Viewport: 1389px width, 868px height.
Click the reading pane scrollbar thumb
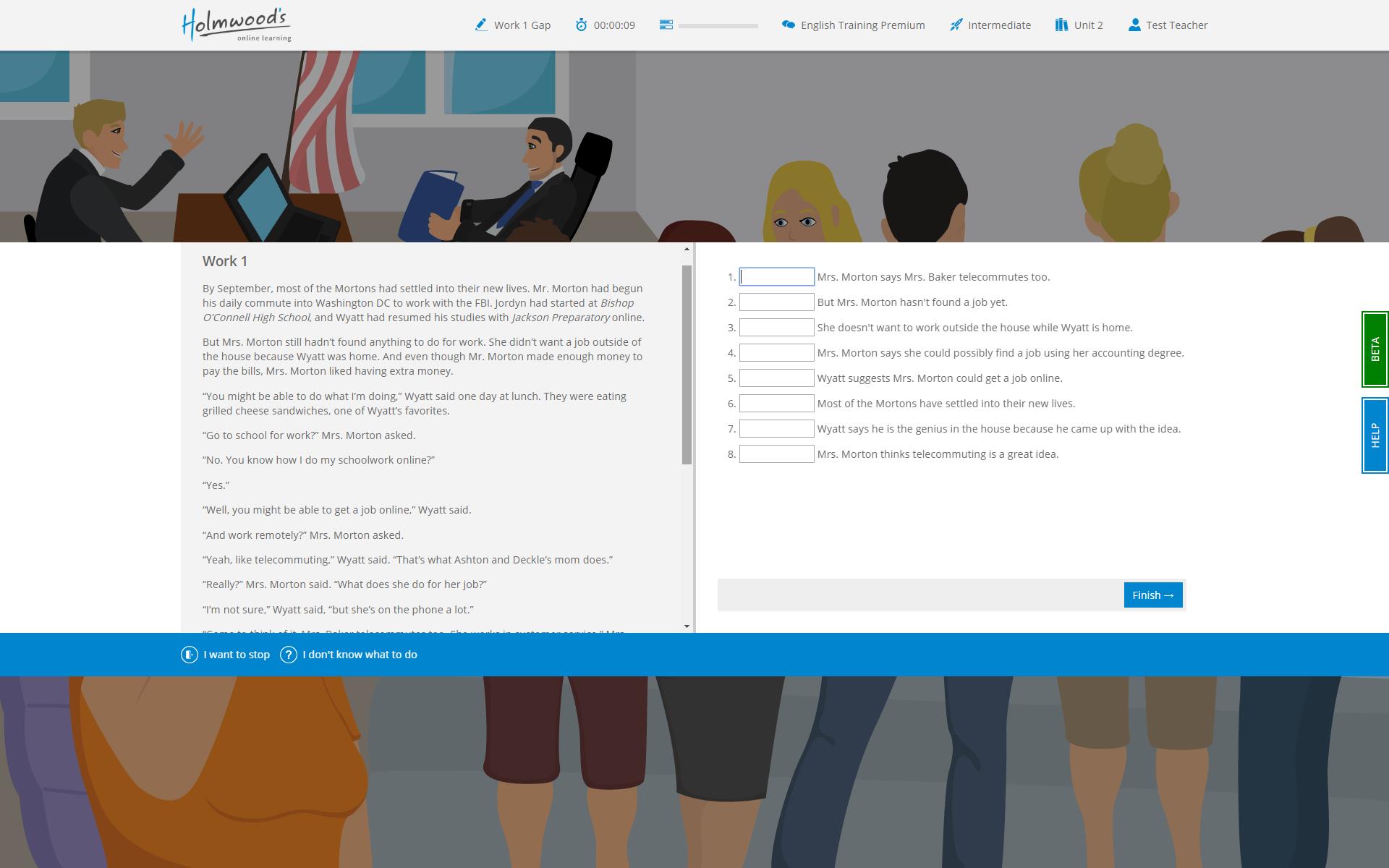[687, 365]
